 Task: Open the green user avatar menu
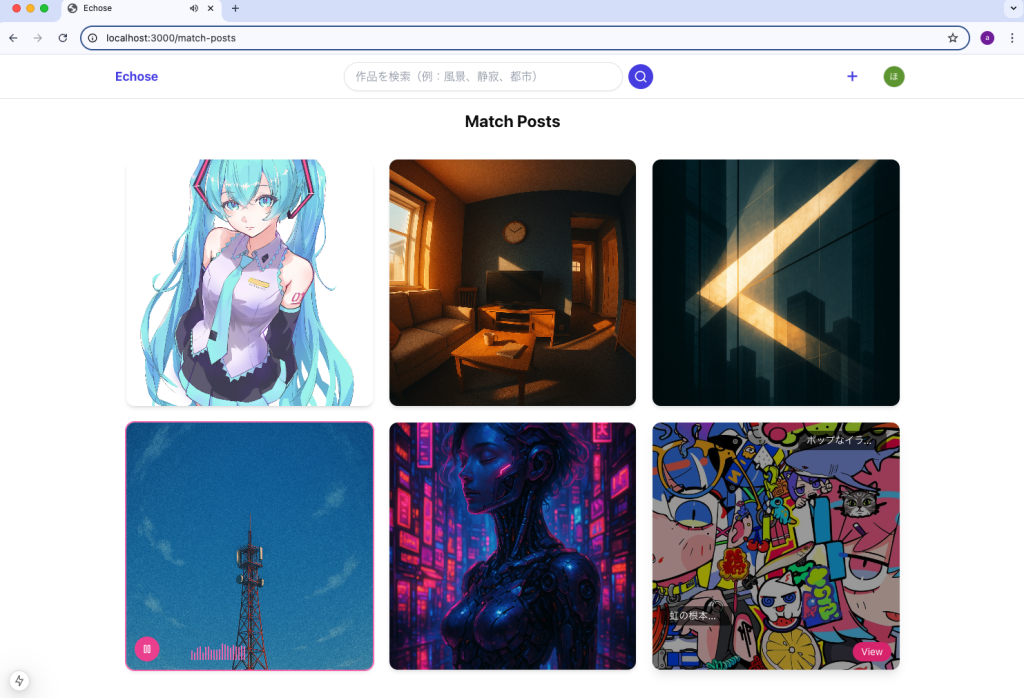tap(893, 77)
